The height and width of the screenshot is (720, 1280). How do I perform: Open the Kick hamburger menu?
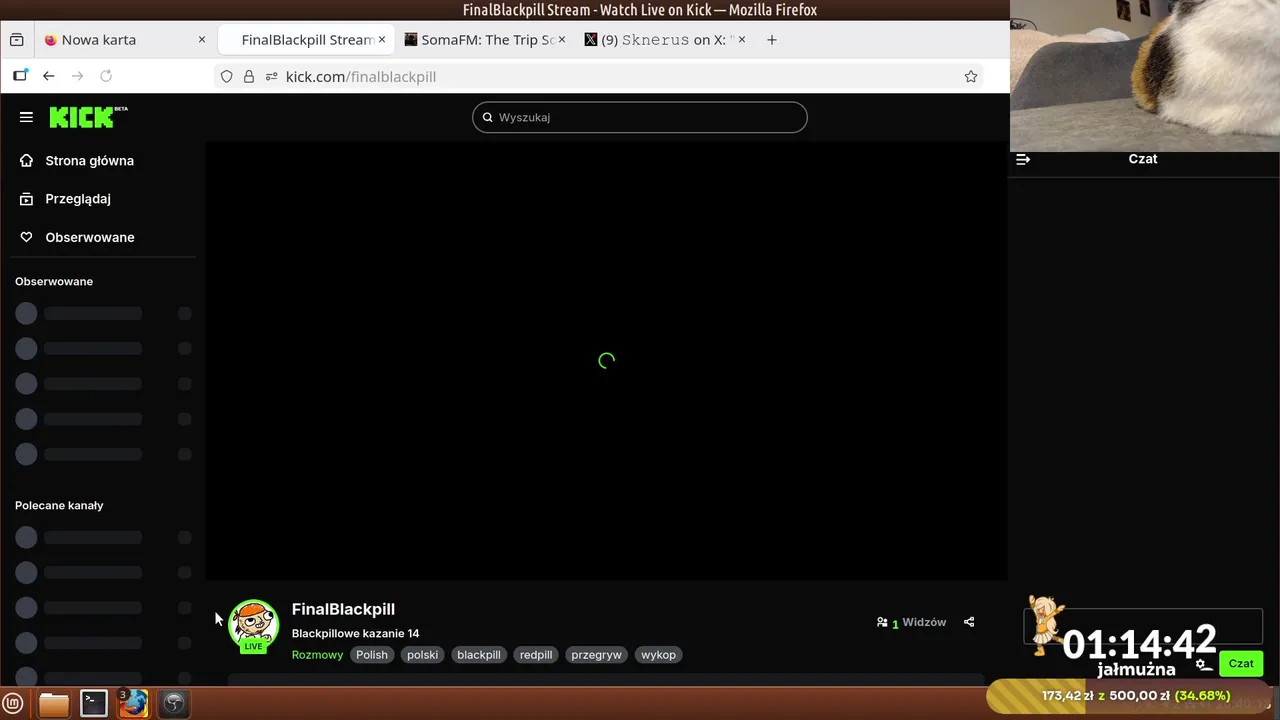pyautogui.click(x=26, y=117)
